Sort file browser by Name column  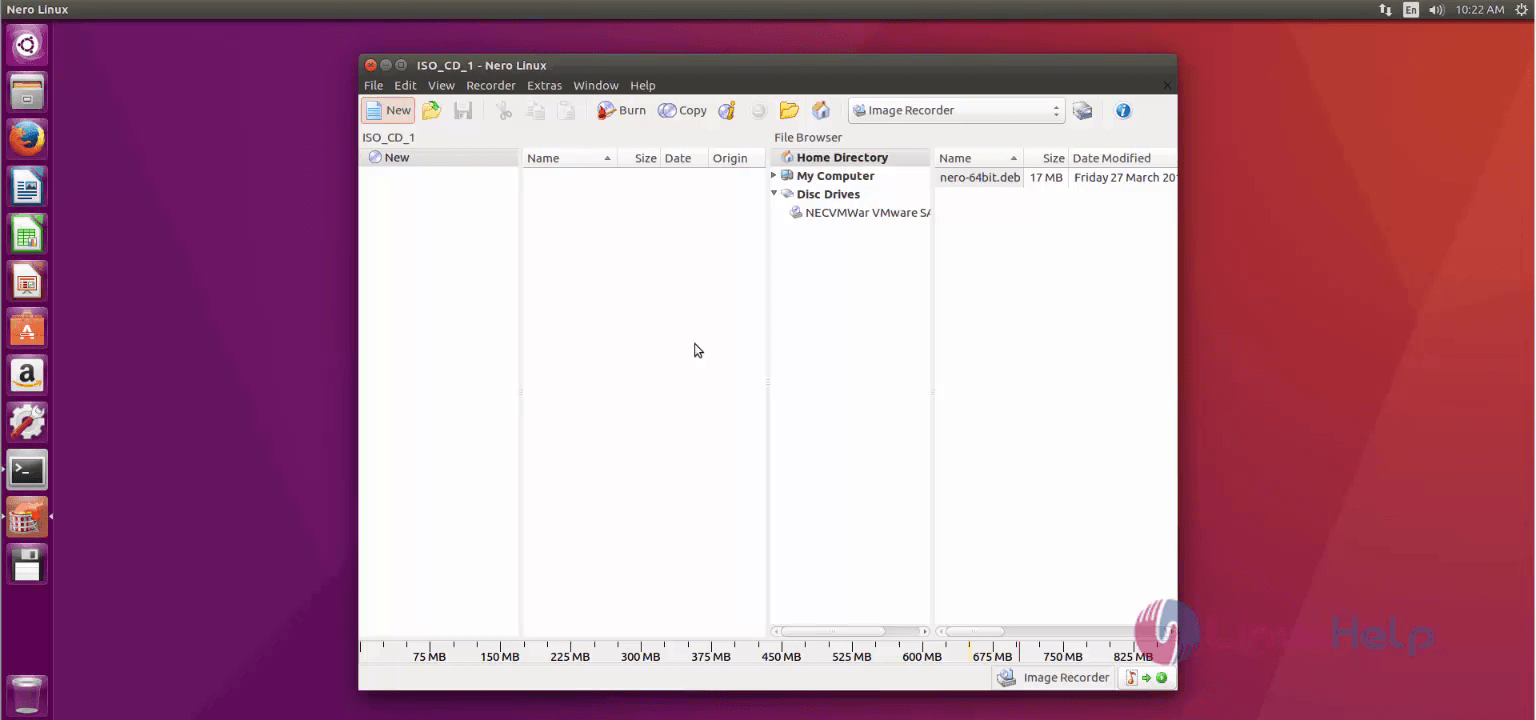978,158
